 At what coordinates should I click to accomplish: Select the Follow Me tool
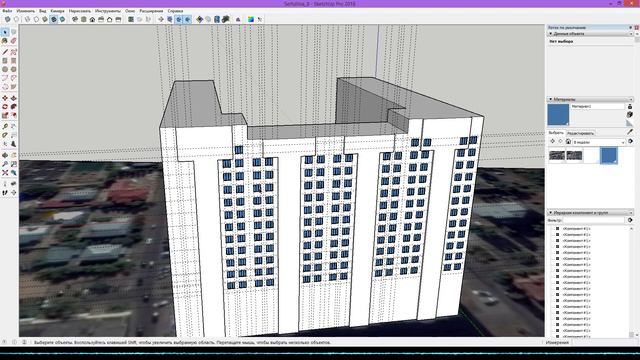pyautogui.click(x=13, y=107)
